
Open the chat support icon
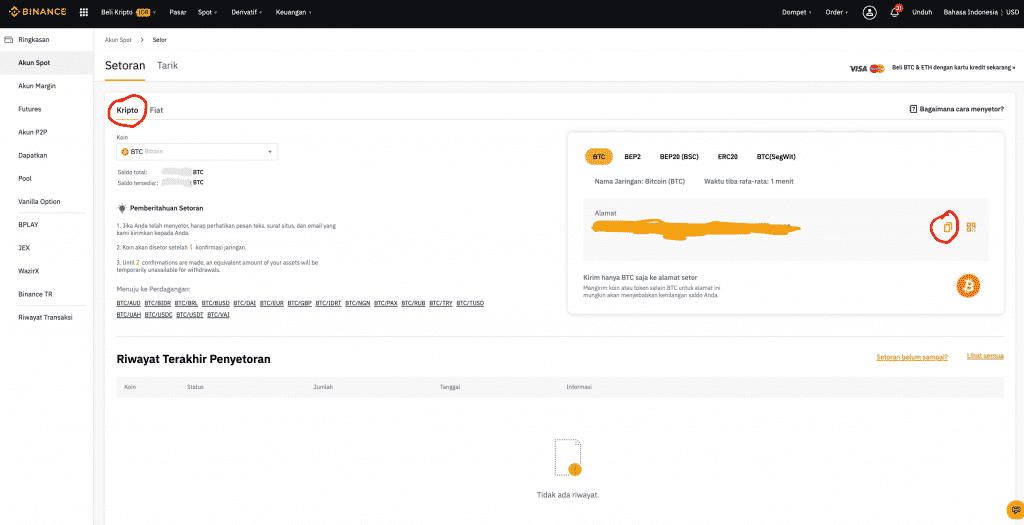coord(1014,508)
